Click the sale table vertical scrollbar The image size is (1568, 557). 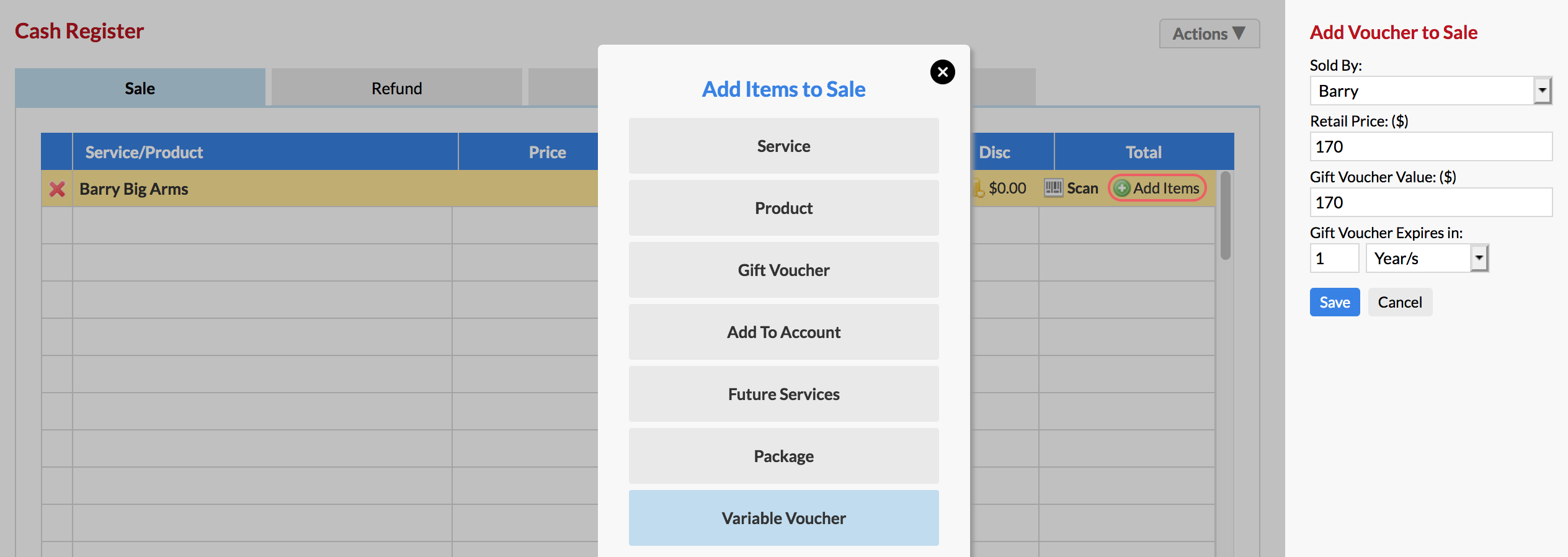(1225, 215)
